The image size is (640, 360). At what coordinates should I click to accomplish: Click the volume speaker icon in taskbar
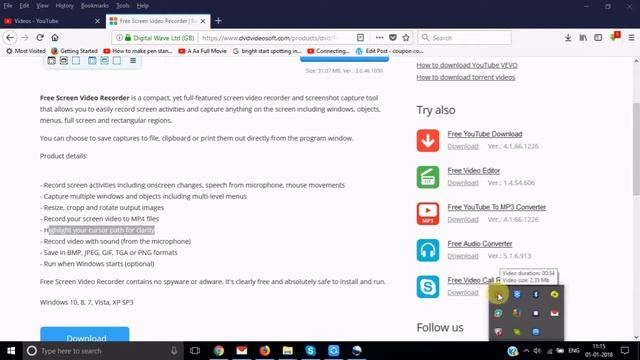537,351
